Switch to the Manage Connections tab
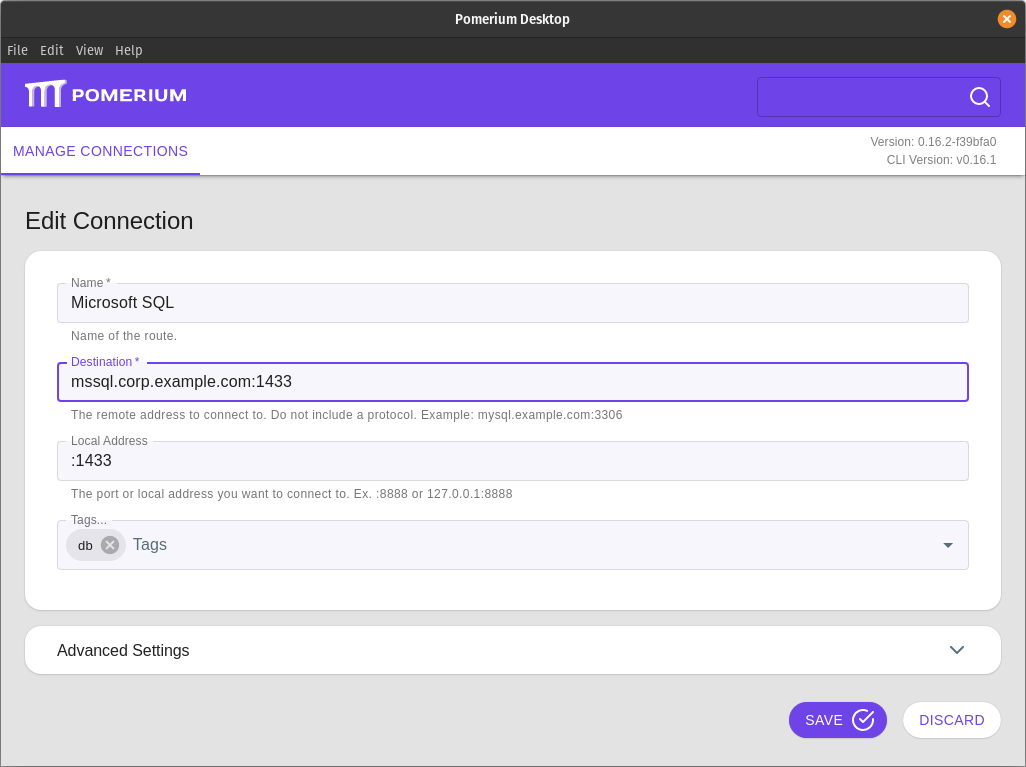This screenshot has height=767, width=1026. coord(100,151)
